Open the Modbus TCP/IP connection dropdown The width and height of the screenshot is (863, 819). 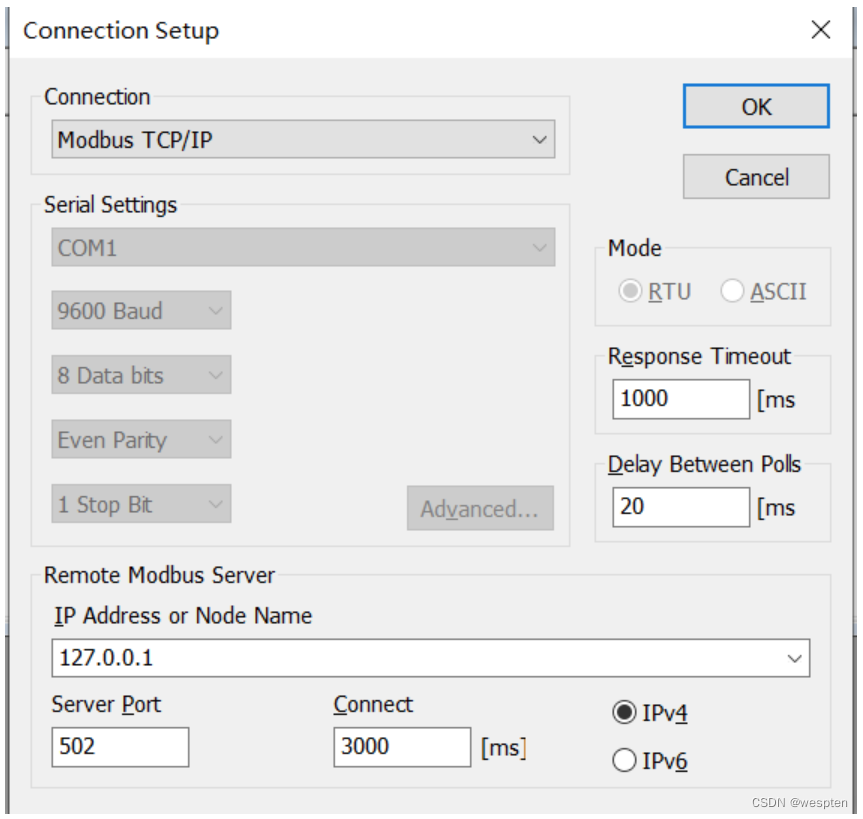tap(303, 141)
